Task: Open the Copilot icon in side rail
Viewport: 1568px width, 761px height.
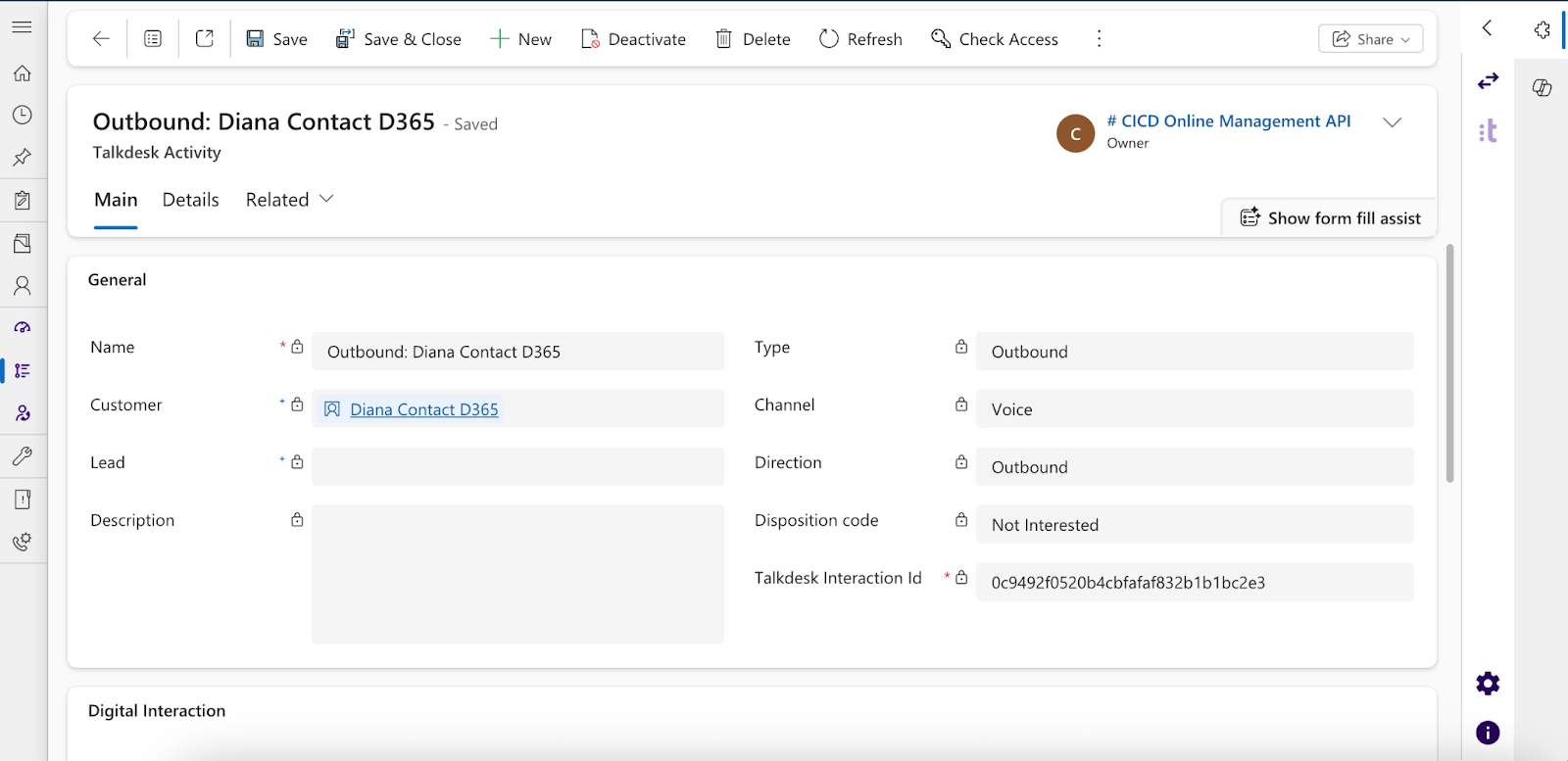Action: coord(1542,88)
